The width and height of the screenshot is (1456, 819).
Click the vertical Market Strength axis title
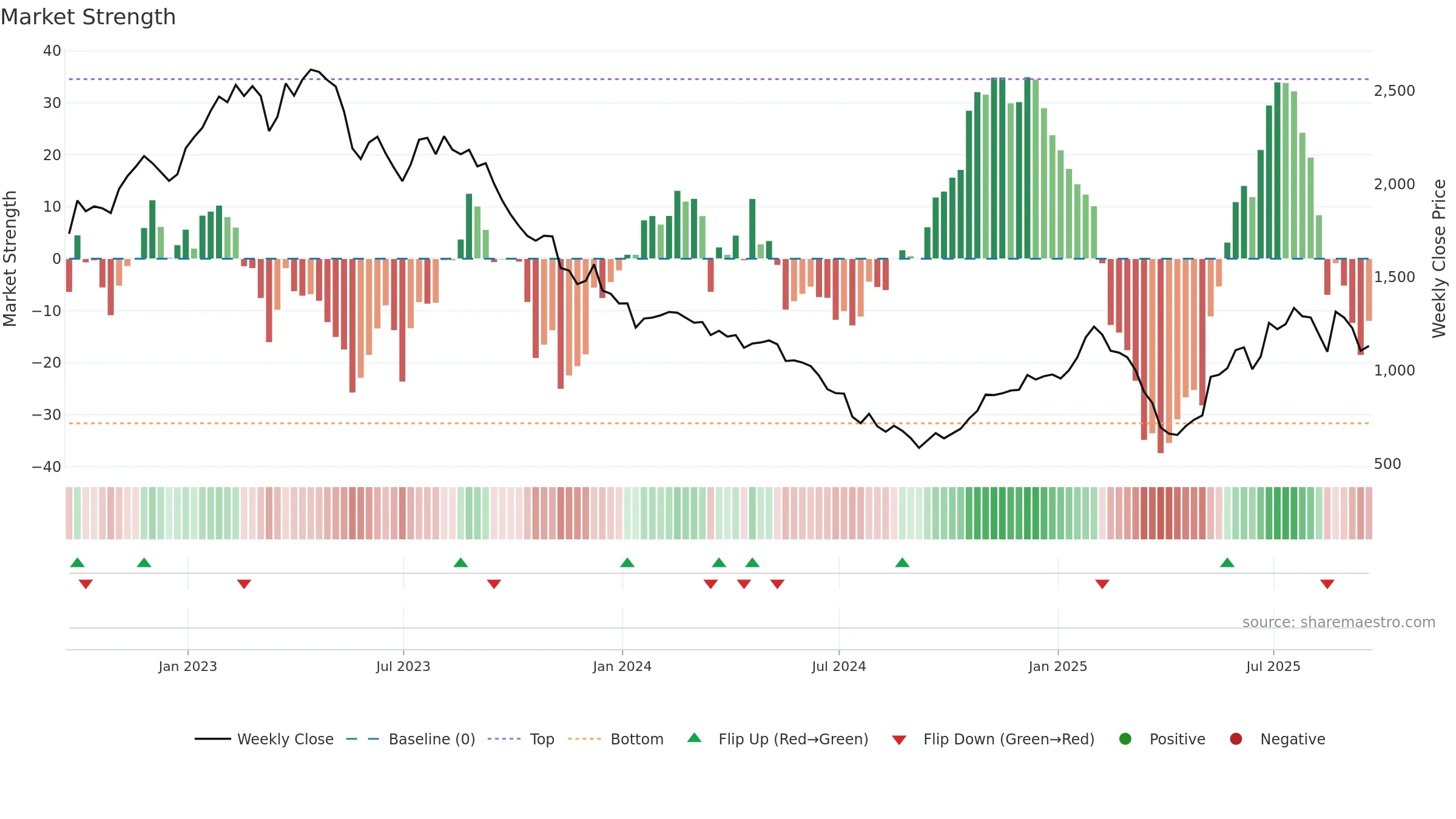(10, 258)
